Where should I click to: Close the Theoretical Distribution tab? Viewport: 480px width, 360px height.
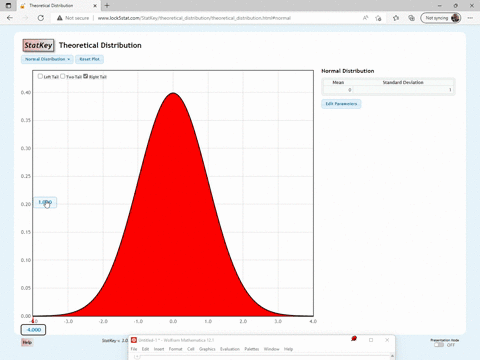tap(95, 6)
